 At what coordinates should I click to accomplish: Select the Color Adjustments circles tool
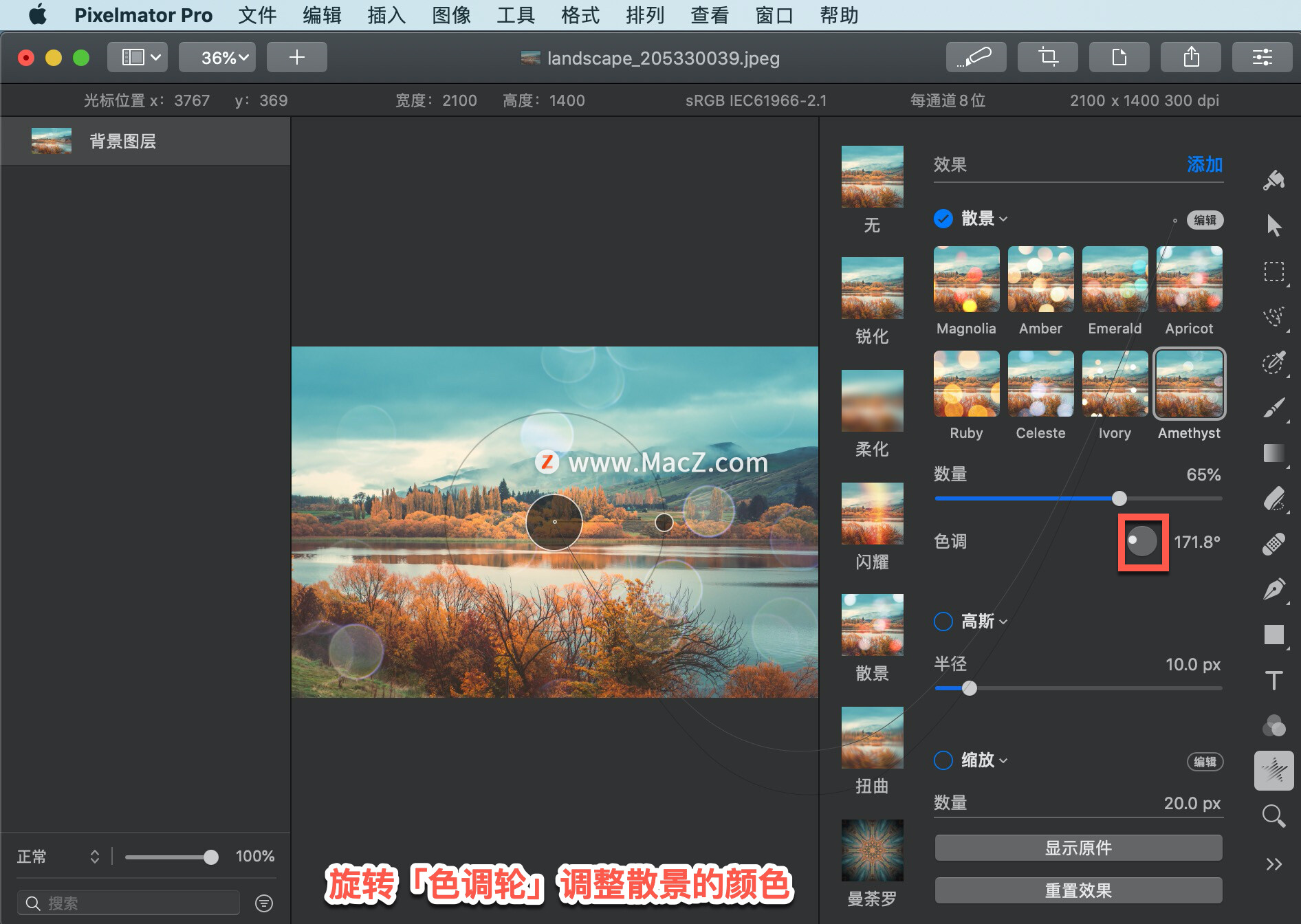pyautogui.click(x=1274, y=725)
